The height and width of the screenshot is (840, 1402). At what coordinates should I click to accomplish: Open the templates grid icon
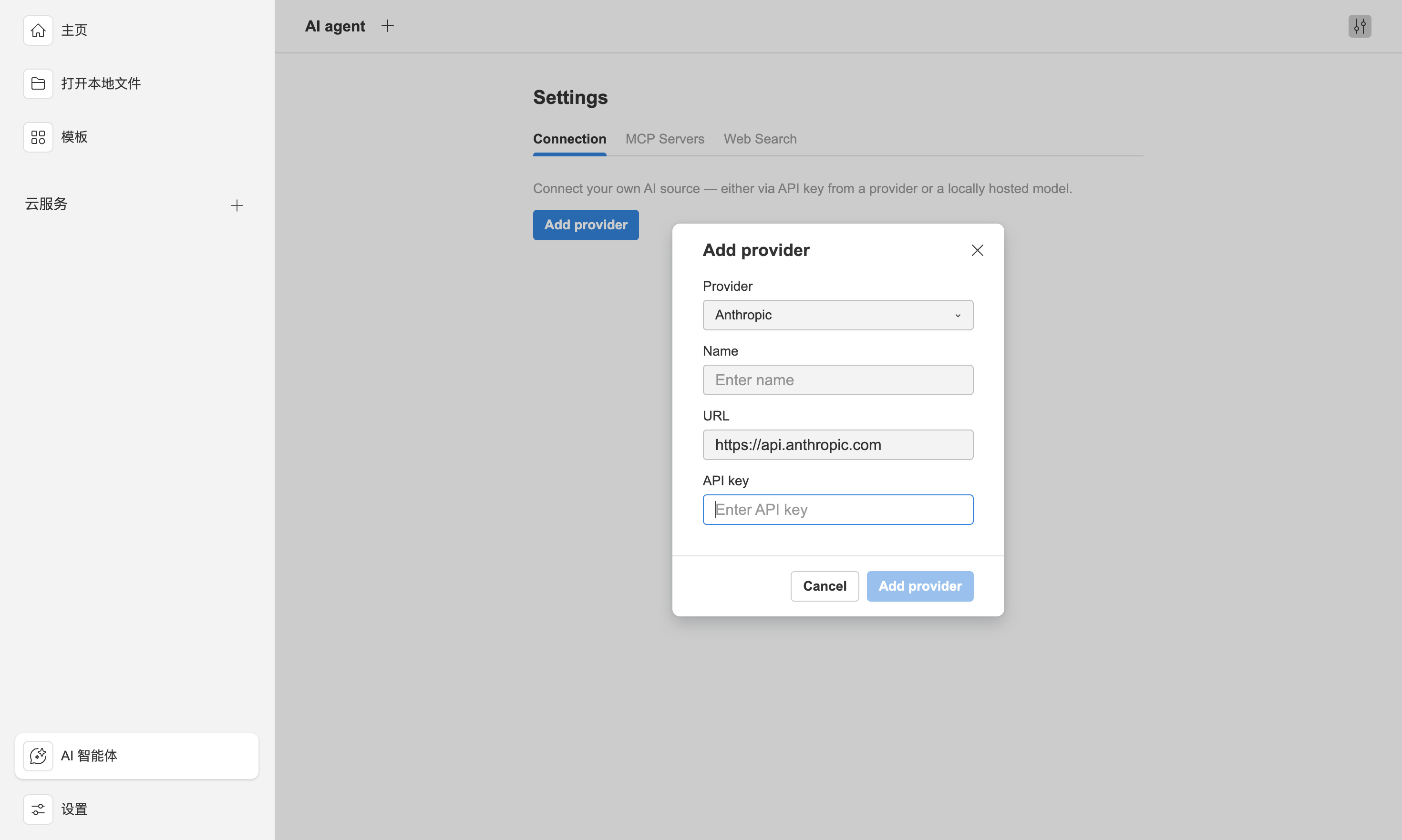[x=38, y=137]
